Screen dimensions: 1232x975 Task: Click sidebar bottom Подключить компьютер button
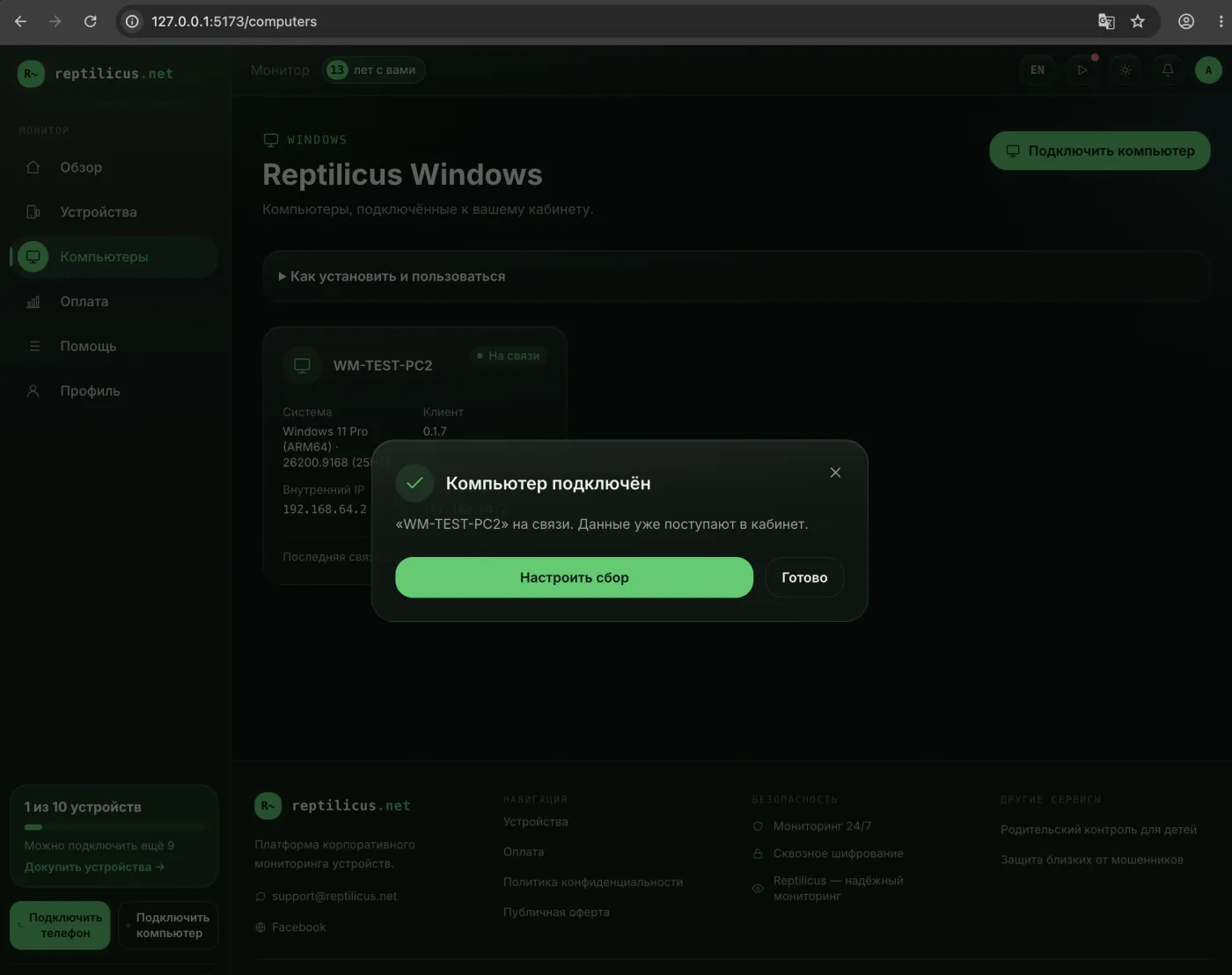pos(168,925)
